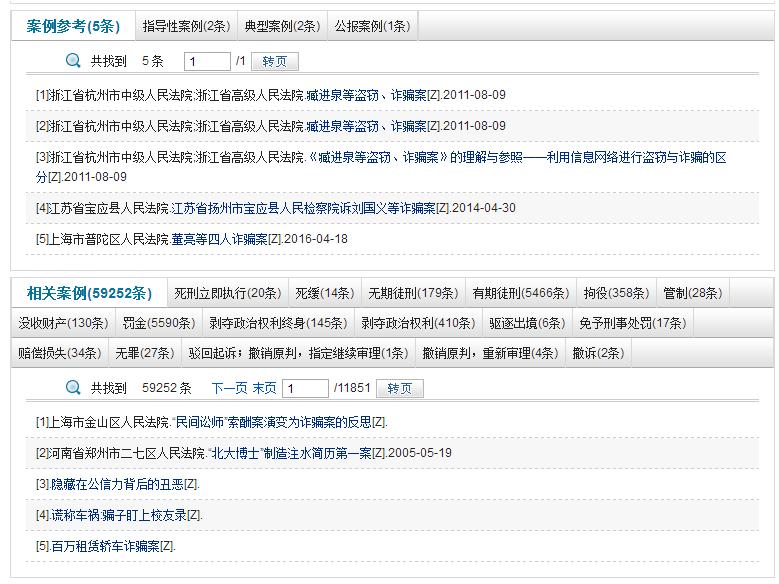Open 隐藏在公信力背后的丑恶 link
Viewport: 779px width, 584px height.
tap(118, 485)
